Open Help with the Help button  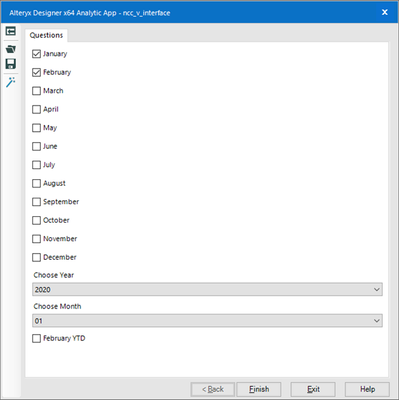(x=367, y=389)
